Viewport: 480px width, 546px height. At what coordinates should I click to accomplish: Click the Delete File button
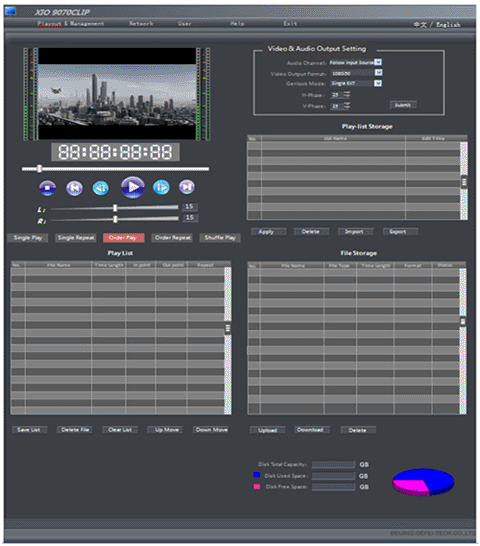[x=75, y=430]
